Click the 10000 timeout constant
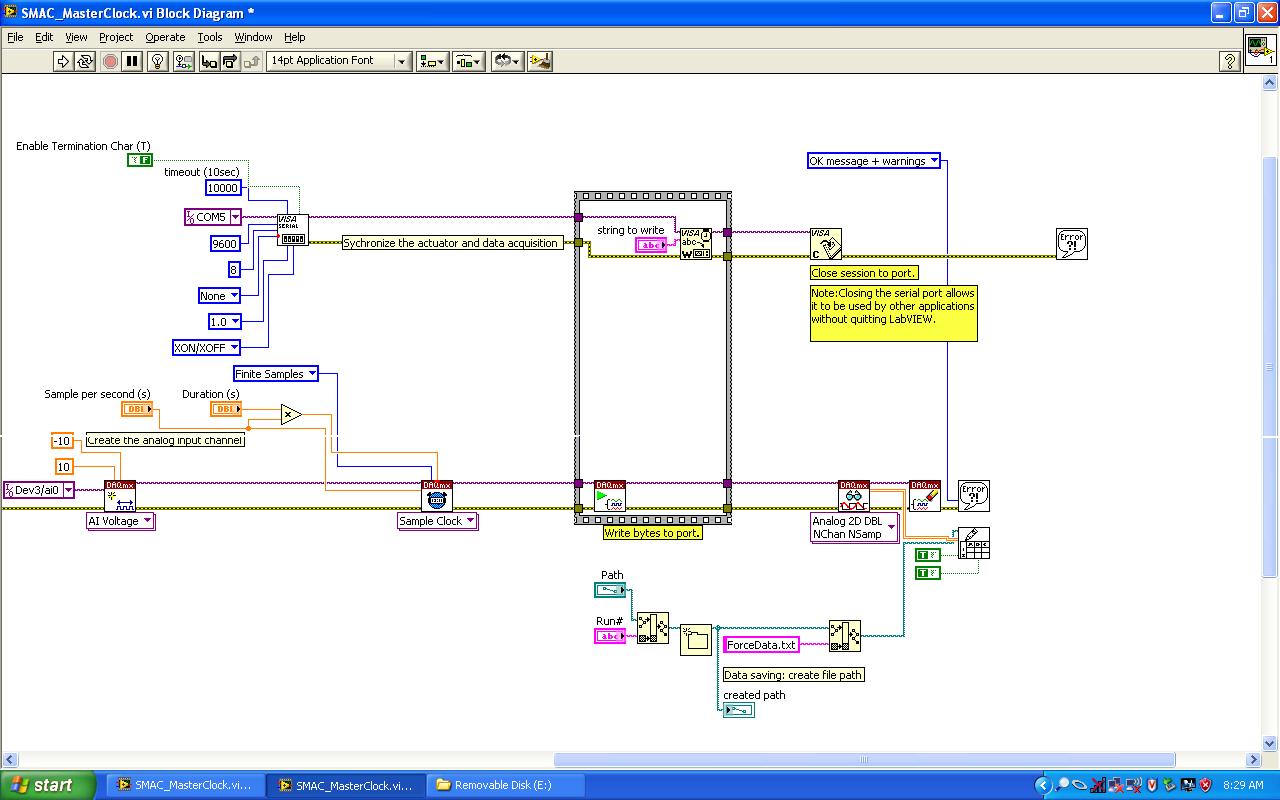Image resolution: width=1280 pixels, height=800 pixels. coord(223,188)
